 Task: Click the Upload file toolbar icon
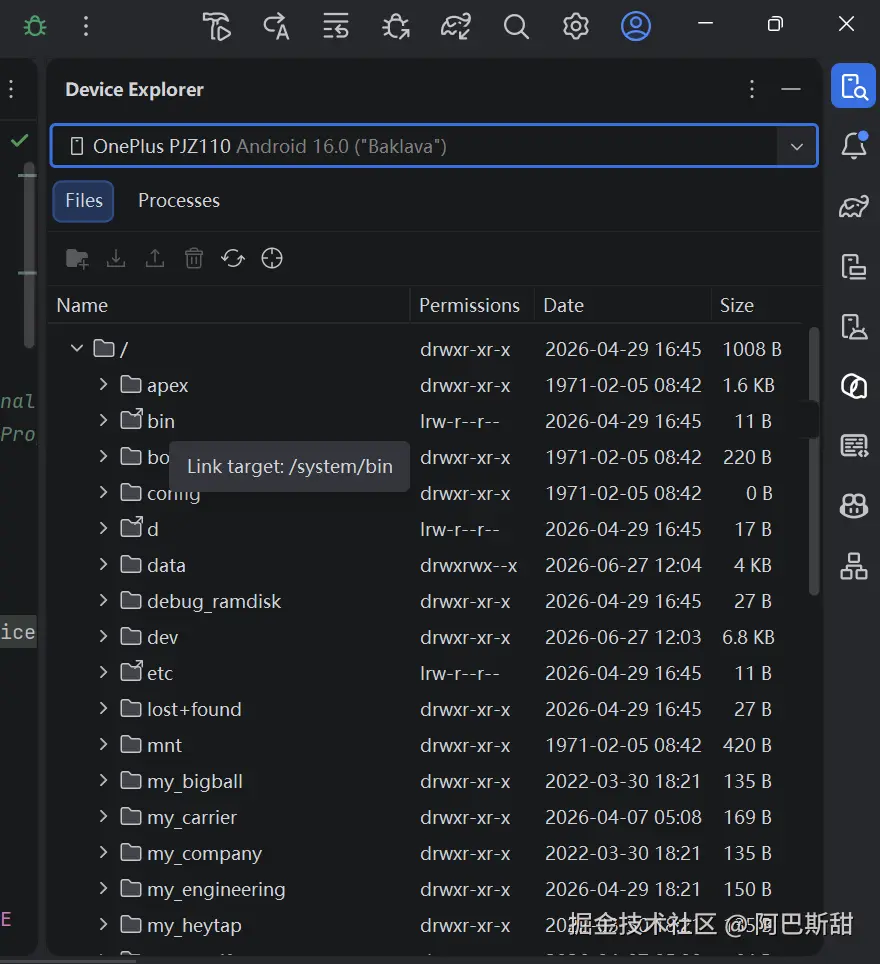155,258
